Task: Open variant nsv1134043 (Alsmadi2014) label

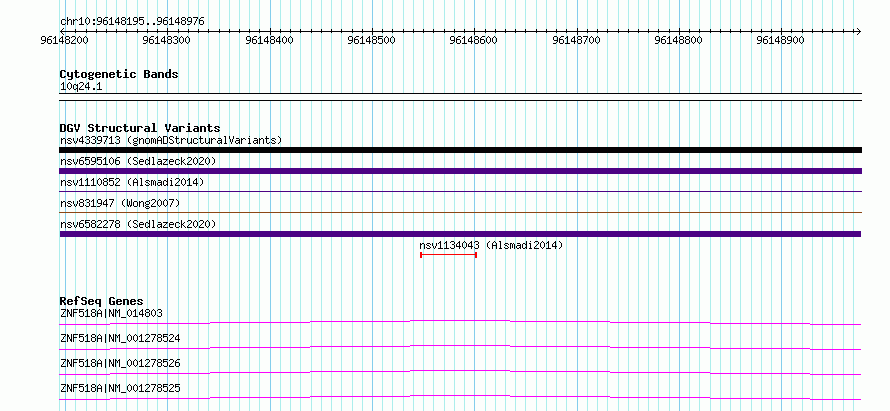Action: 491,245
